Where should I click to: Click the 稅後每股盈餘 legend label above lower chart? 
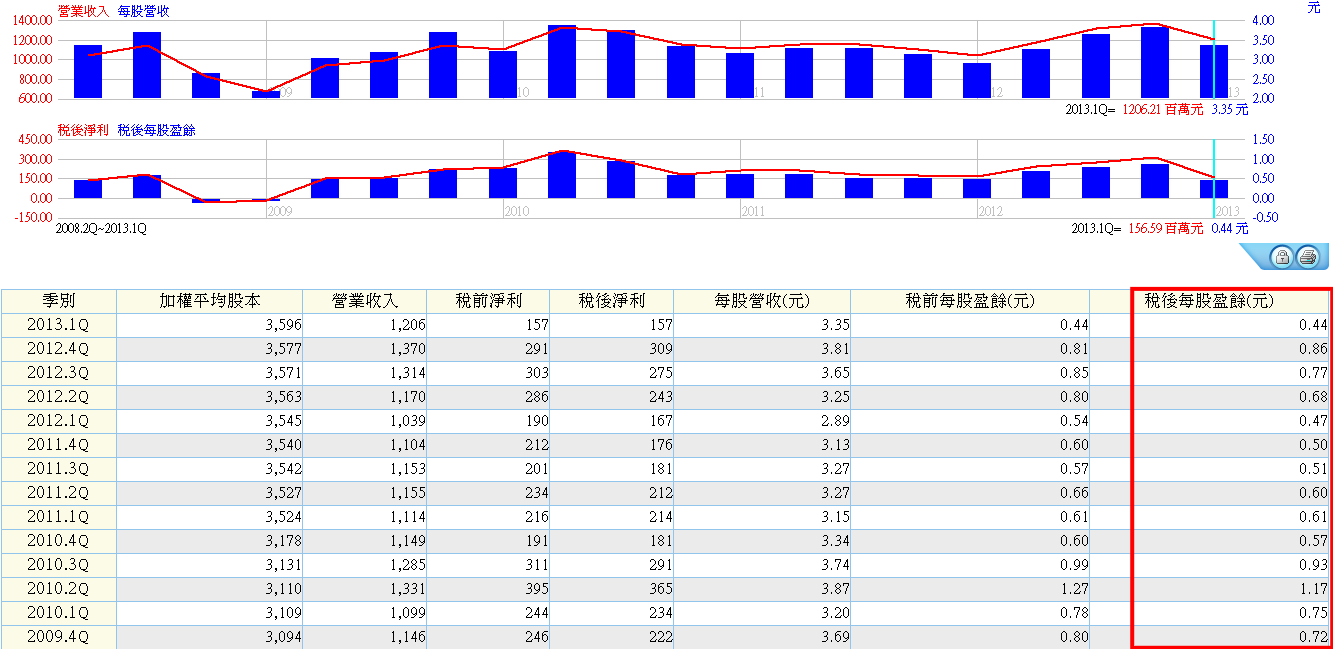(x=157, y=130)
